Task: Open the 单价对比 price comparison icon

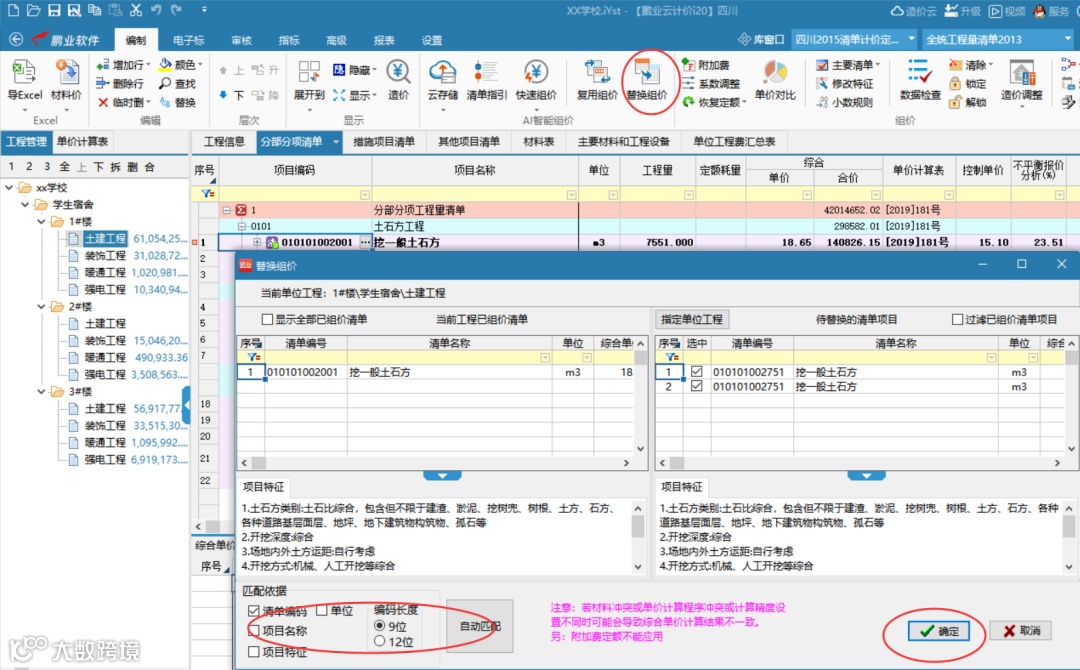Action: [x=775, y=72]
